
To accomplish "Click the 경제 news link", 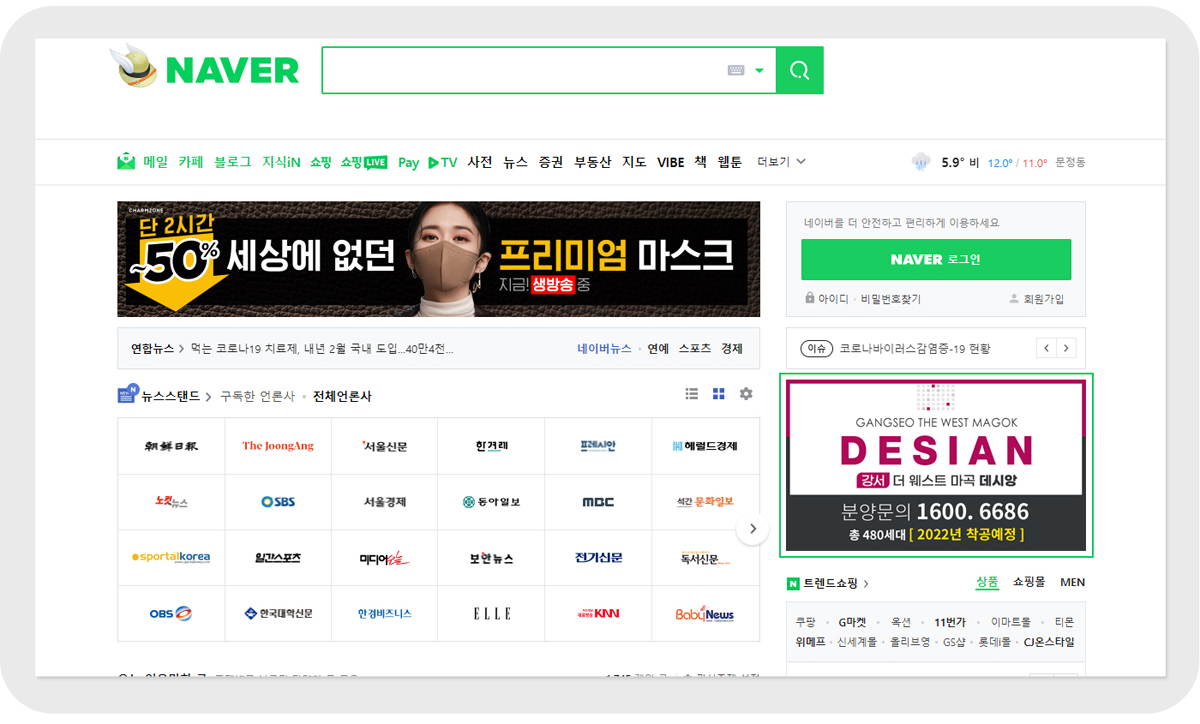I will [732, 349].
